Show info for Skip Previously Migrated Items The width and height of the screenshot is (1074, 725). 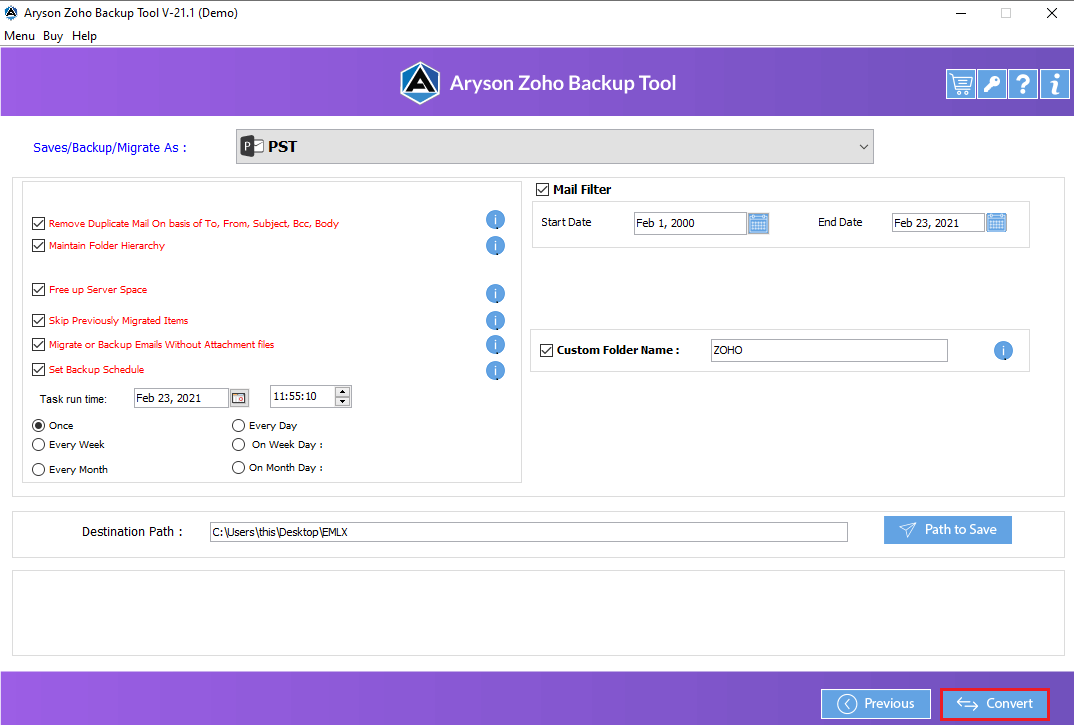pyautogui.click(x=495, y=321)
